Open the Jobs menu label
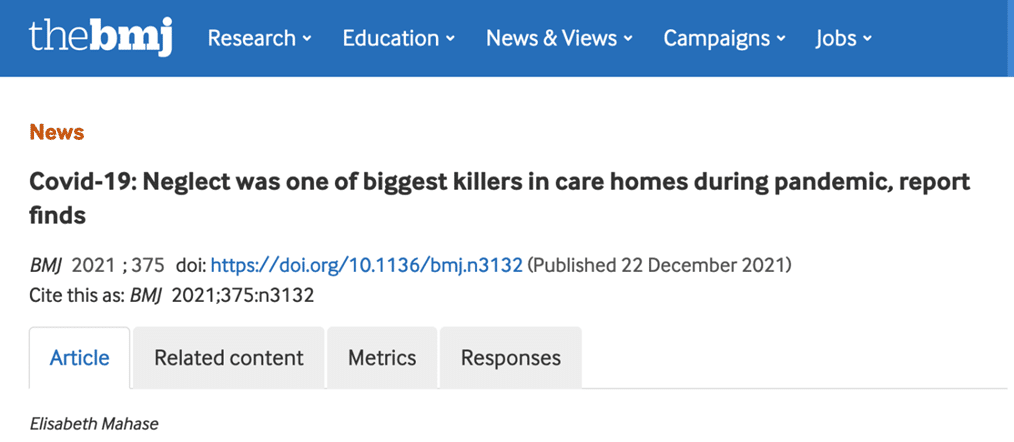Screen dimensions: 1014x442 click(836, 38)
